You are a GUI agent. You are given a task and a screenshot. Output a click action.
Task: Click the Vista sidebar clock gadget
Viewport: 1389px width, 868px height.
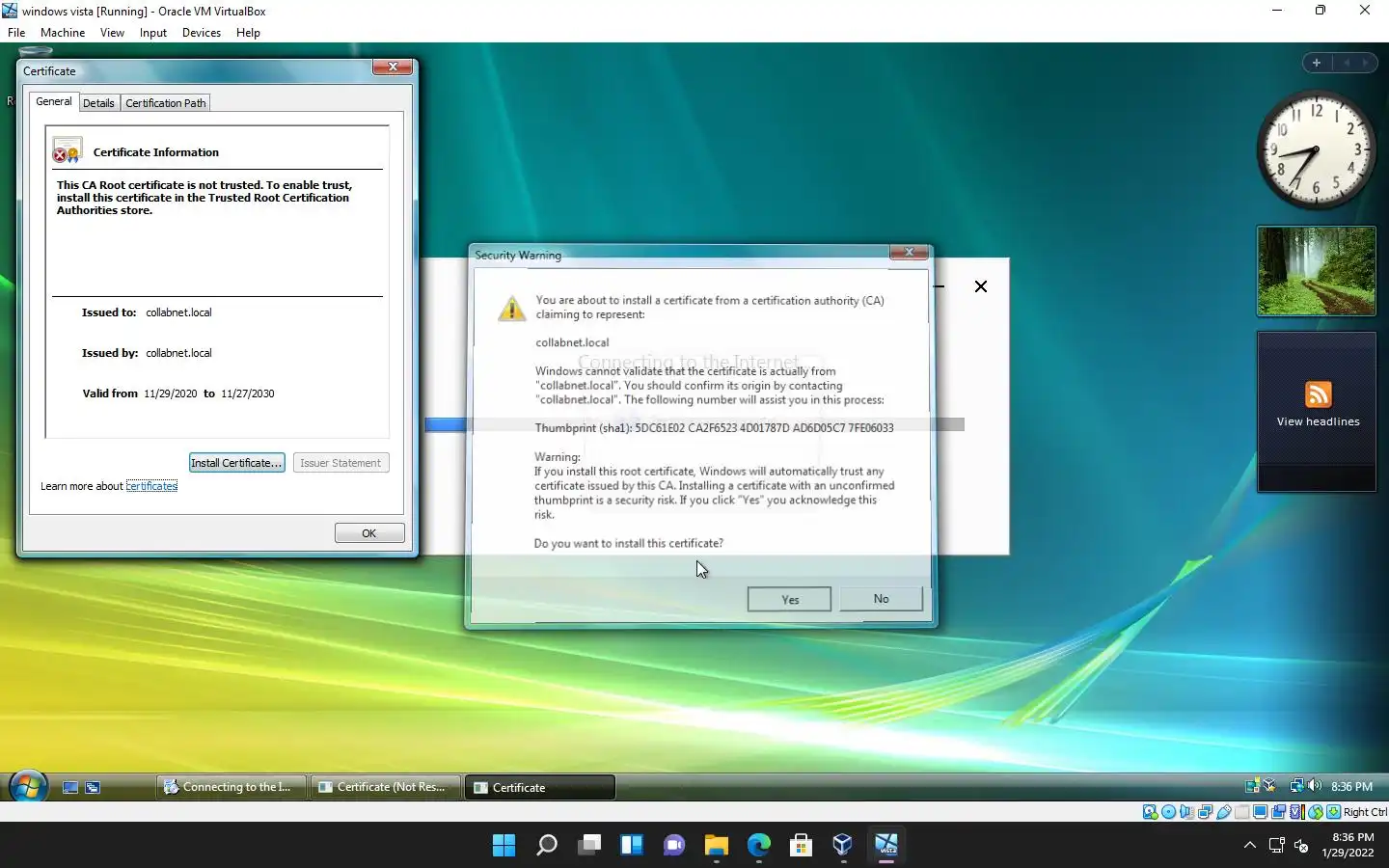point(1316,150)
